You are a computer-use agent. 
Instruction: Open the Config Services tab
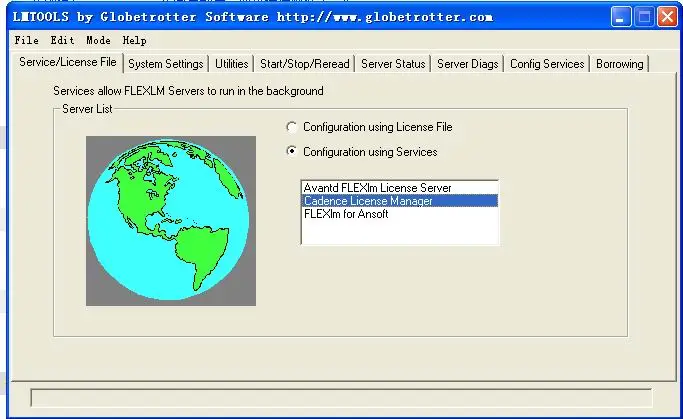pyautogui.click(x=547, y=64)
